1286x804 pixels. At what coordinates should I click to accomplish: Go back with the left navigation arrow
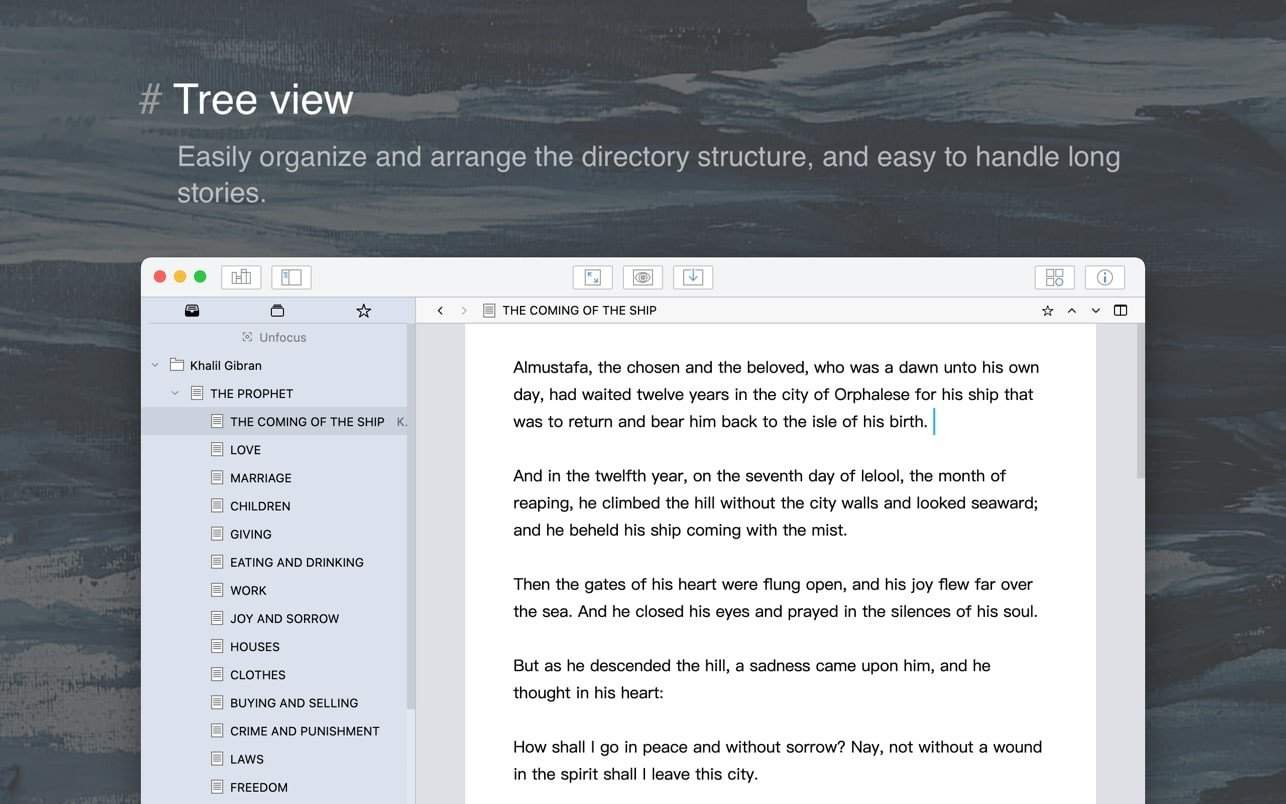440,311
